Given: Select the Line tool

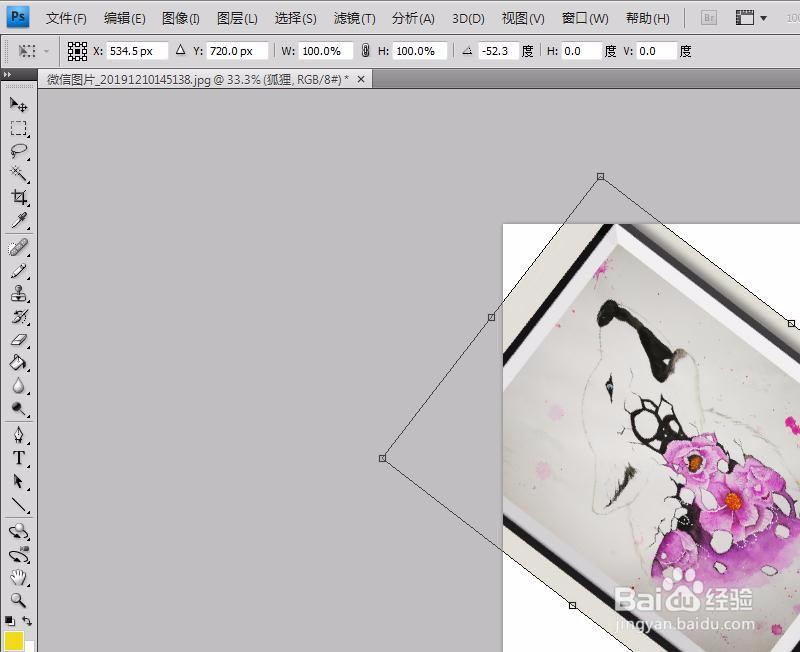Looking at the screenshot, I should coord(18,505).
